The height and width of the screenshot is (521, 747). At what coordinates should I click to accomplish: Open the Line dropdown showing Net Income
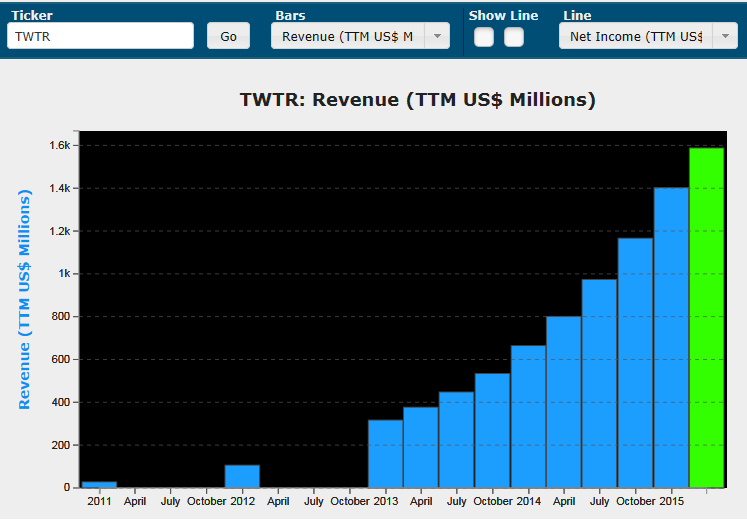pyautogui.click(x=648, y=36)
